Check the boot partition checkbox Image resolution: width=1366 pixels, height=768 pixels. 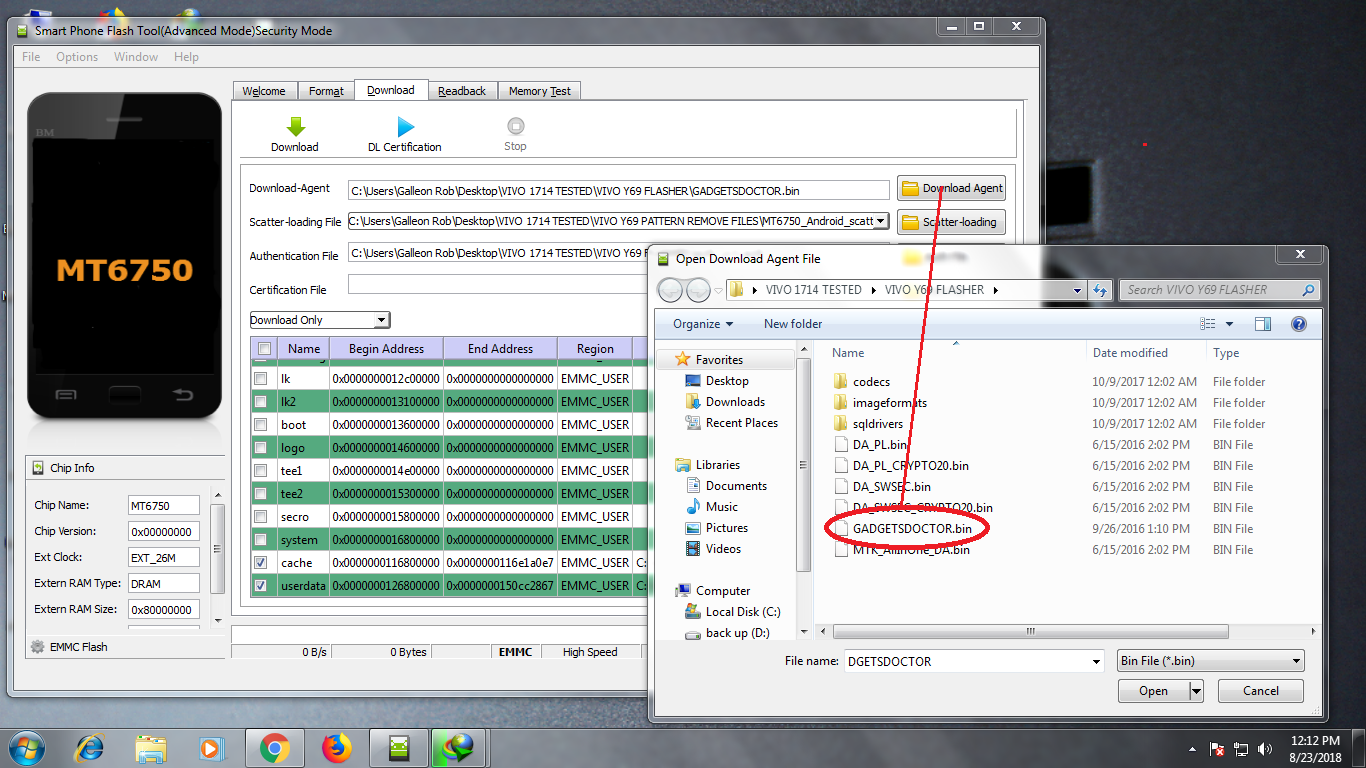261,425
